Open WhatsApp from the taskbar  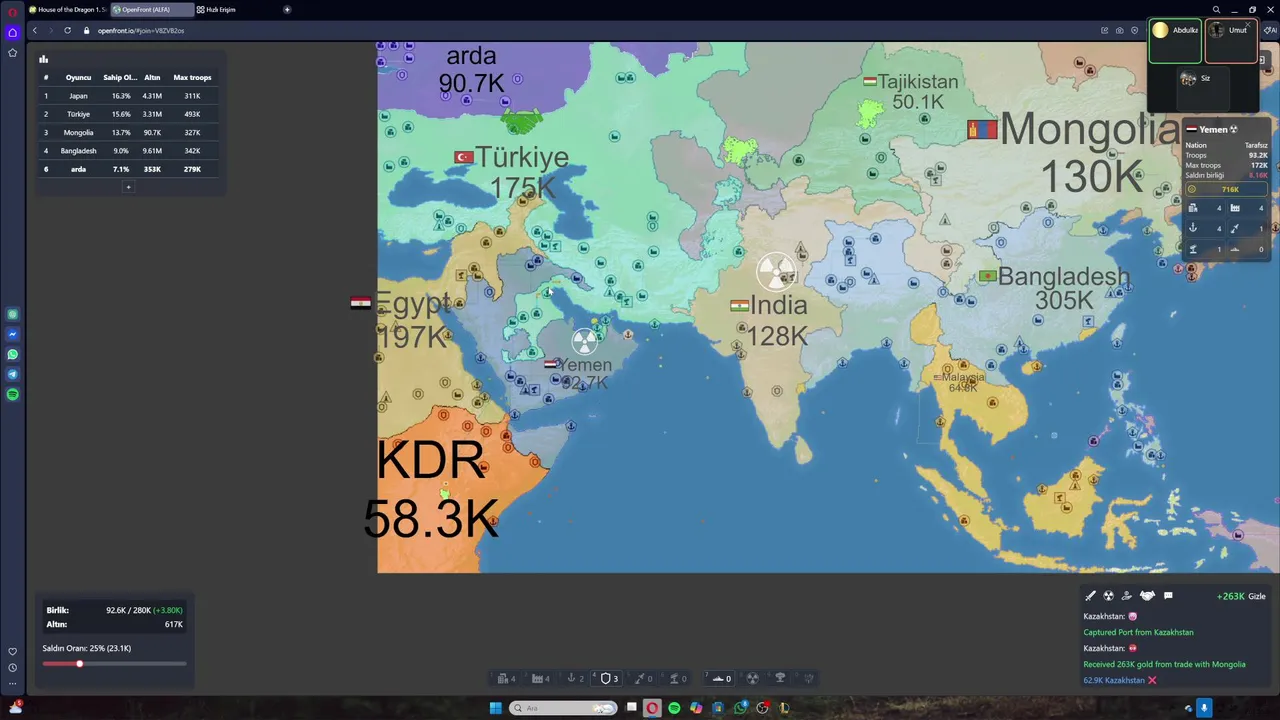click(740, 708)
